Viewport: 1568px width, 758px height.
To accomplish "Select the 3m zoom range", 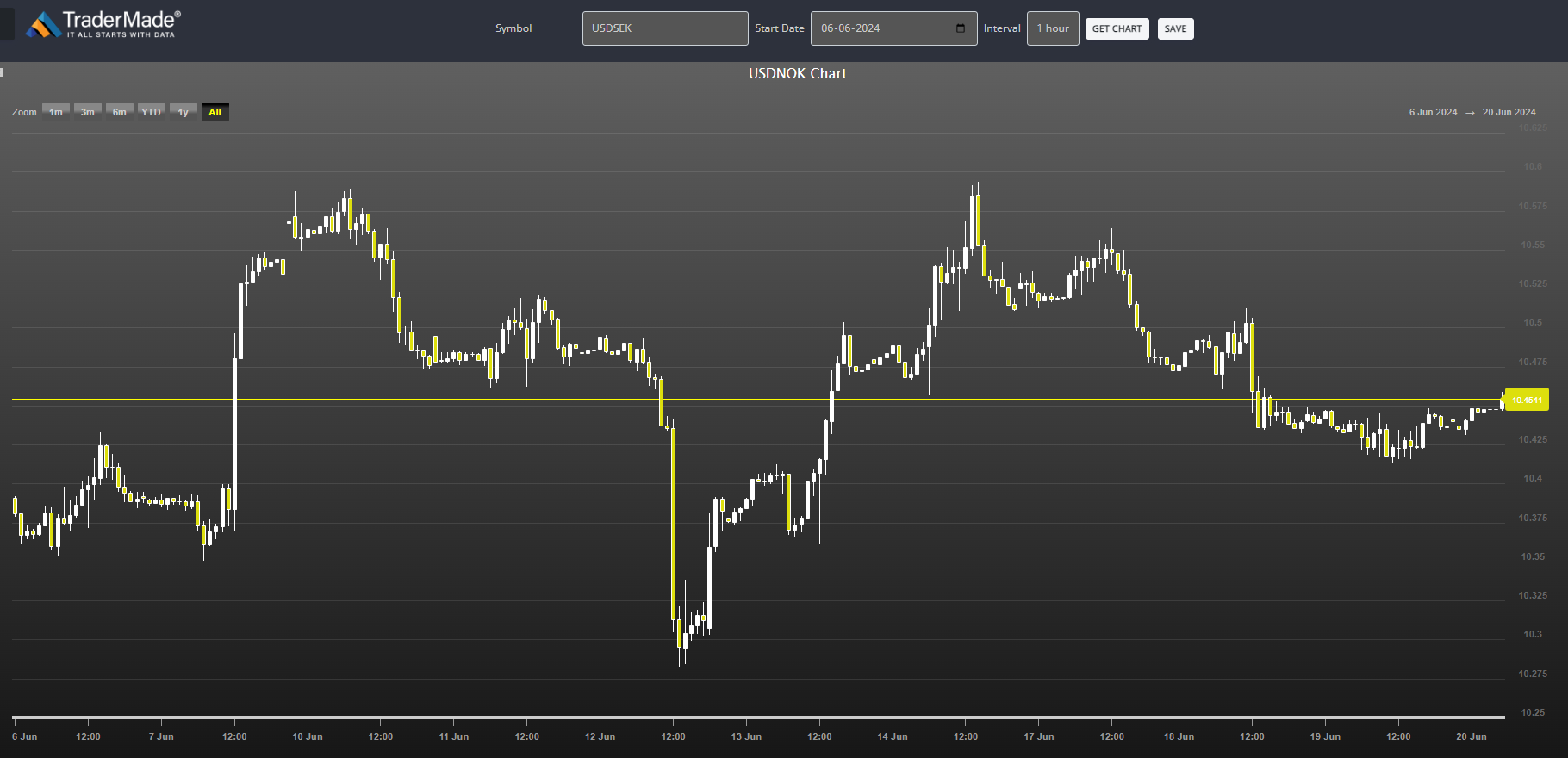I will [88, 112].
